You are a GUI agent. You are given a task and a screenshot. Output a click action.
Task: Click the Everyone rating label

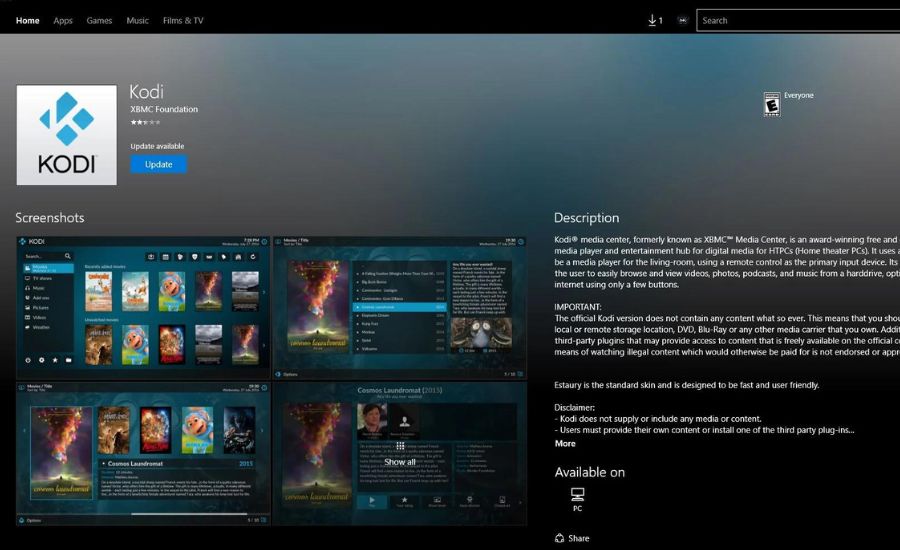[x=799, y=95]
